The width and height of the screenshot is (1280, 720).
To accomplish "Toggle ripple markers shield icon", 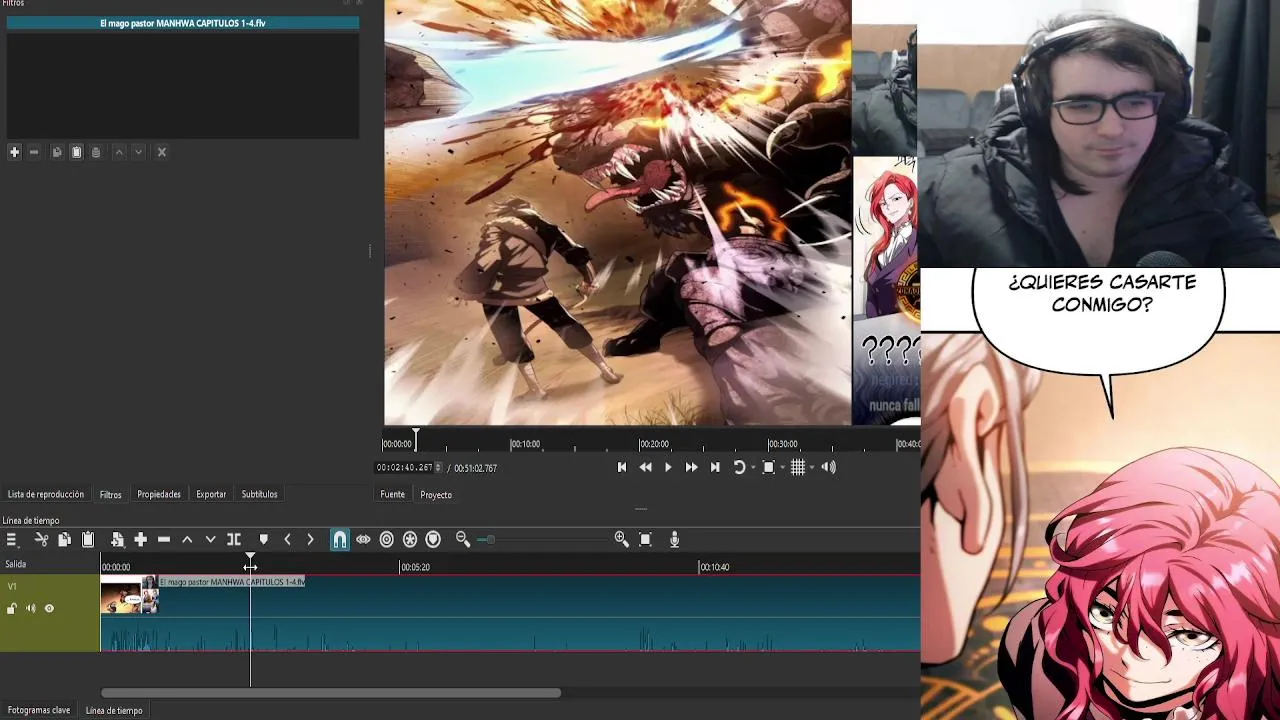I will coord(433,540).
